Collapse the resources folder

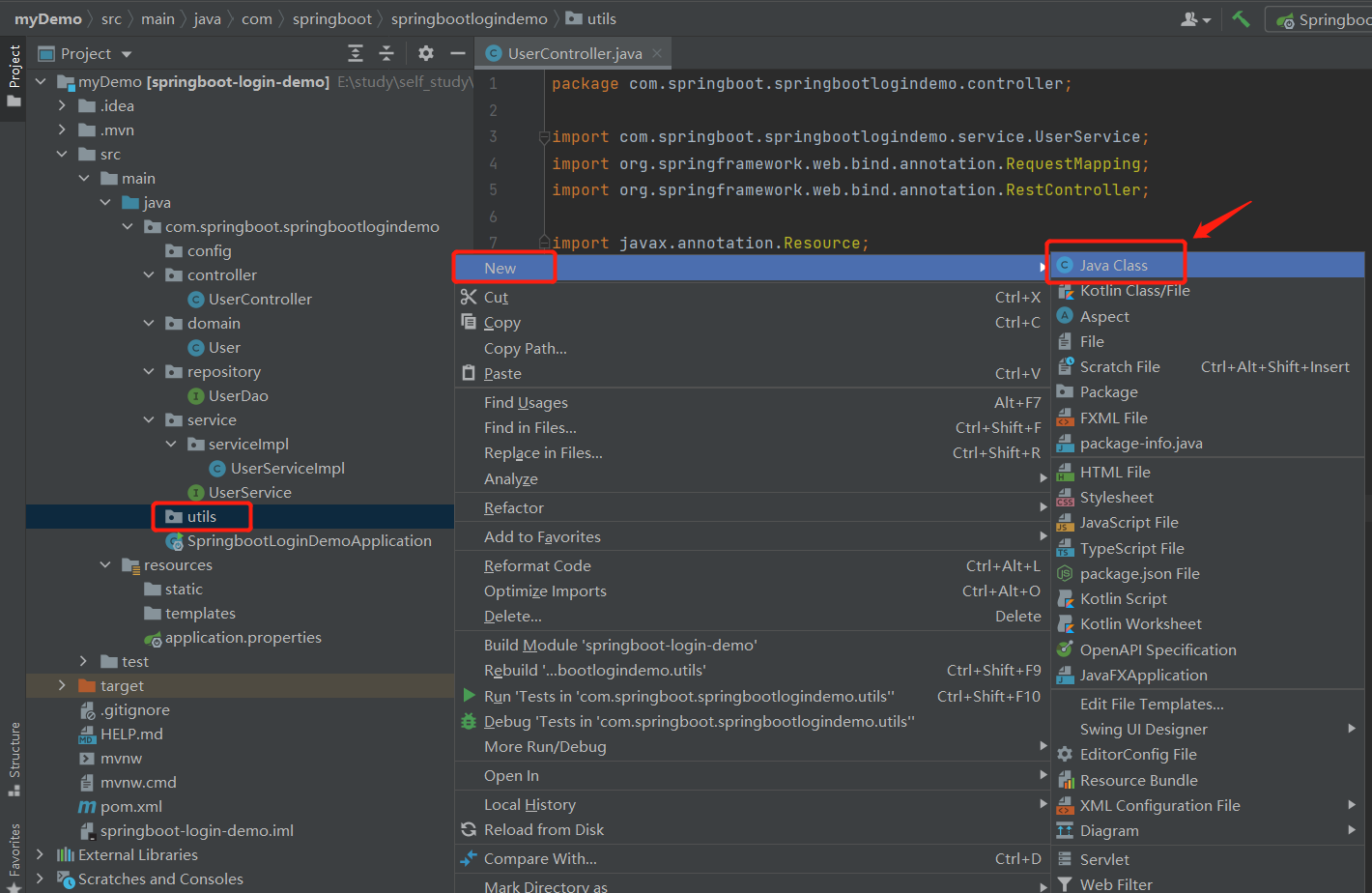click(x=105, y=564)
